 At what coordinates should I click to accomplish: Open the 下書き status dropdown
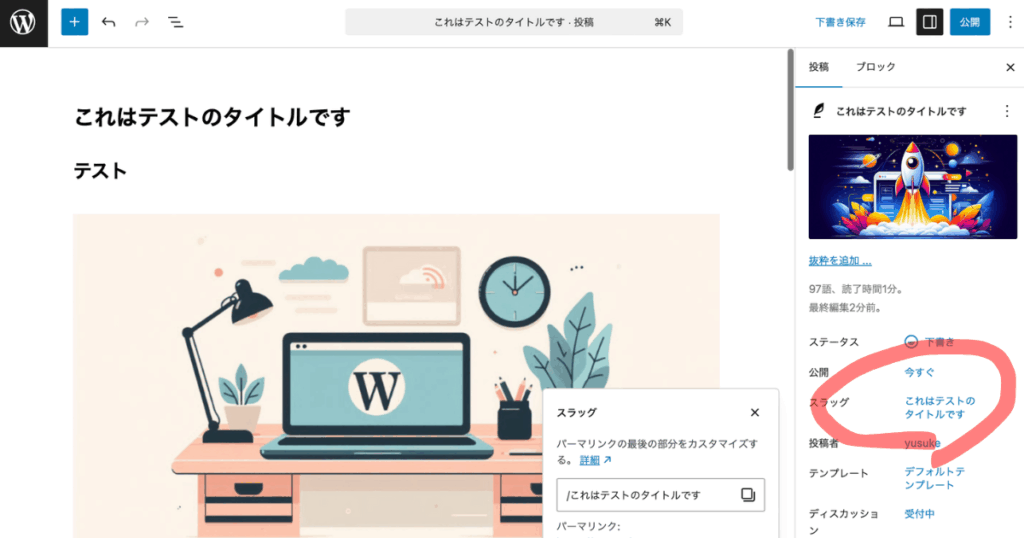coord(930,341)
